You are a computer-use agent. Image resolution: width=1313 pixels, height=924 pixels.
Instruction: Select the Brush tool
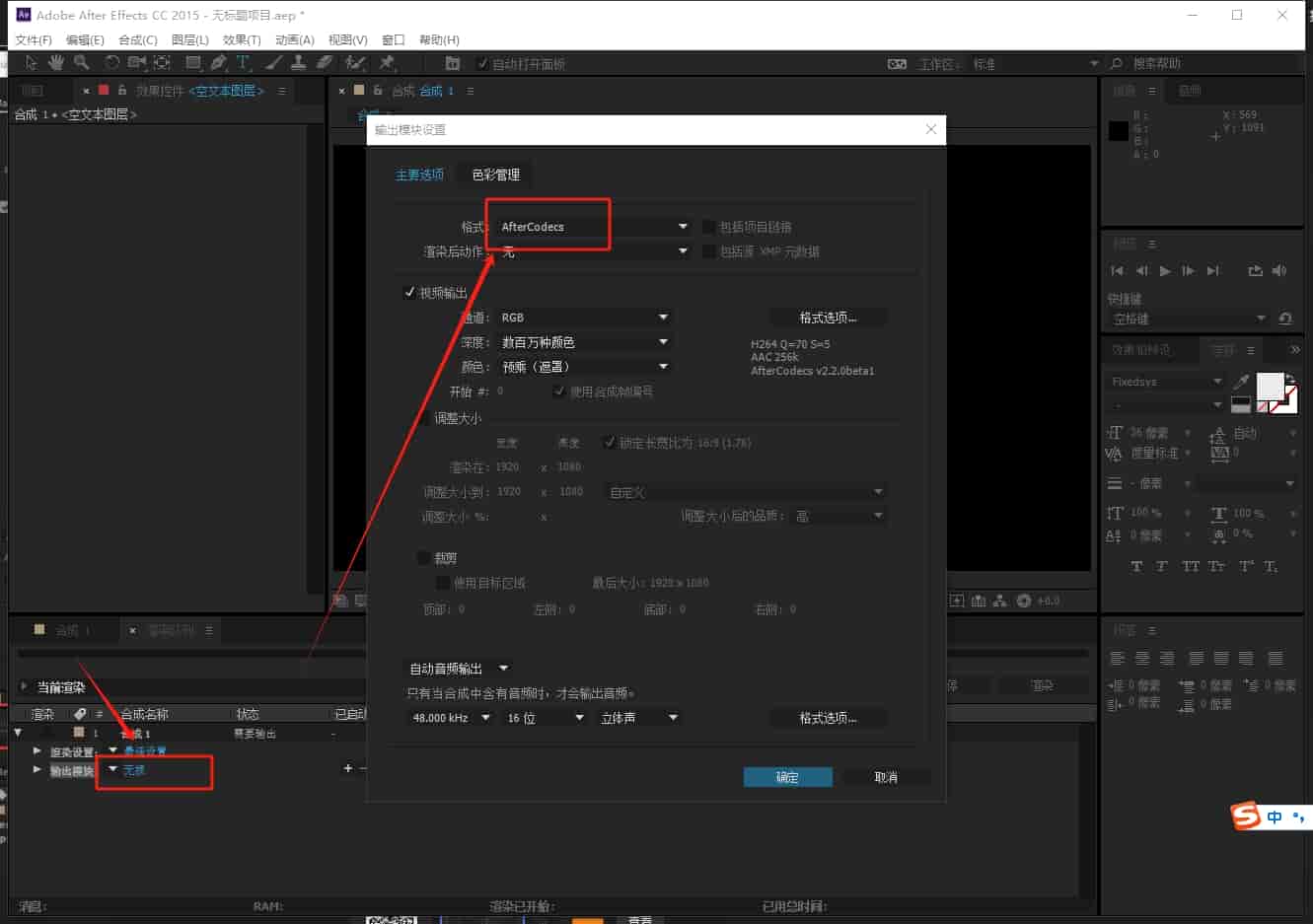coord(274,63)
